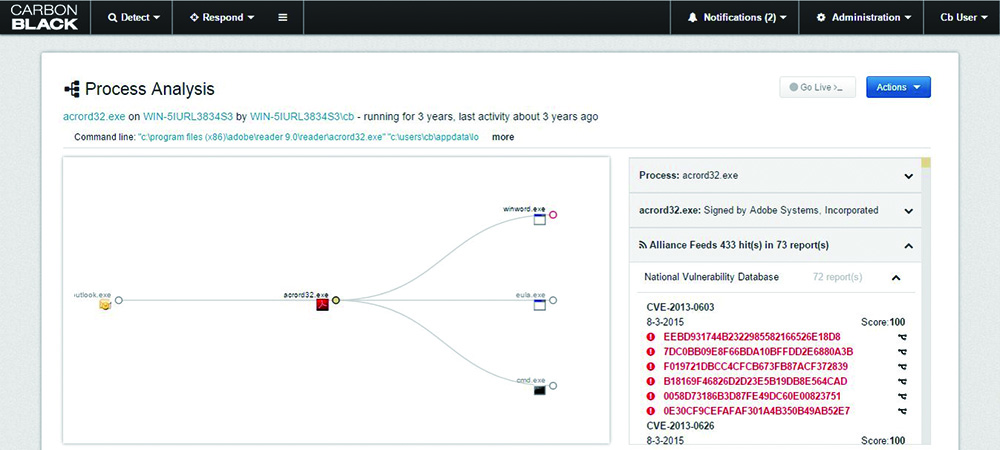Select the eula.exe window icon
1000x450 pixels.
pyautogui.click(x=540, y=305)
